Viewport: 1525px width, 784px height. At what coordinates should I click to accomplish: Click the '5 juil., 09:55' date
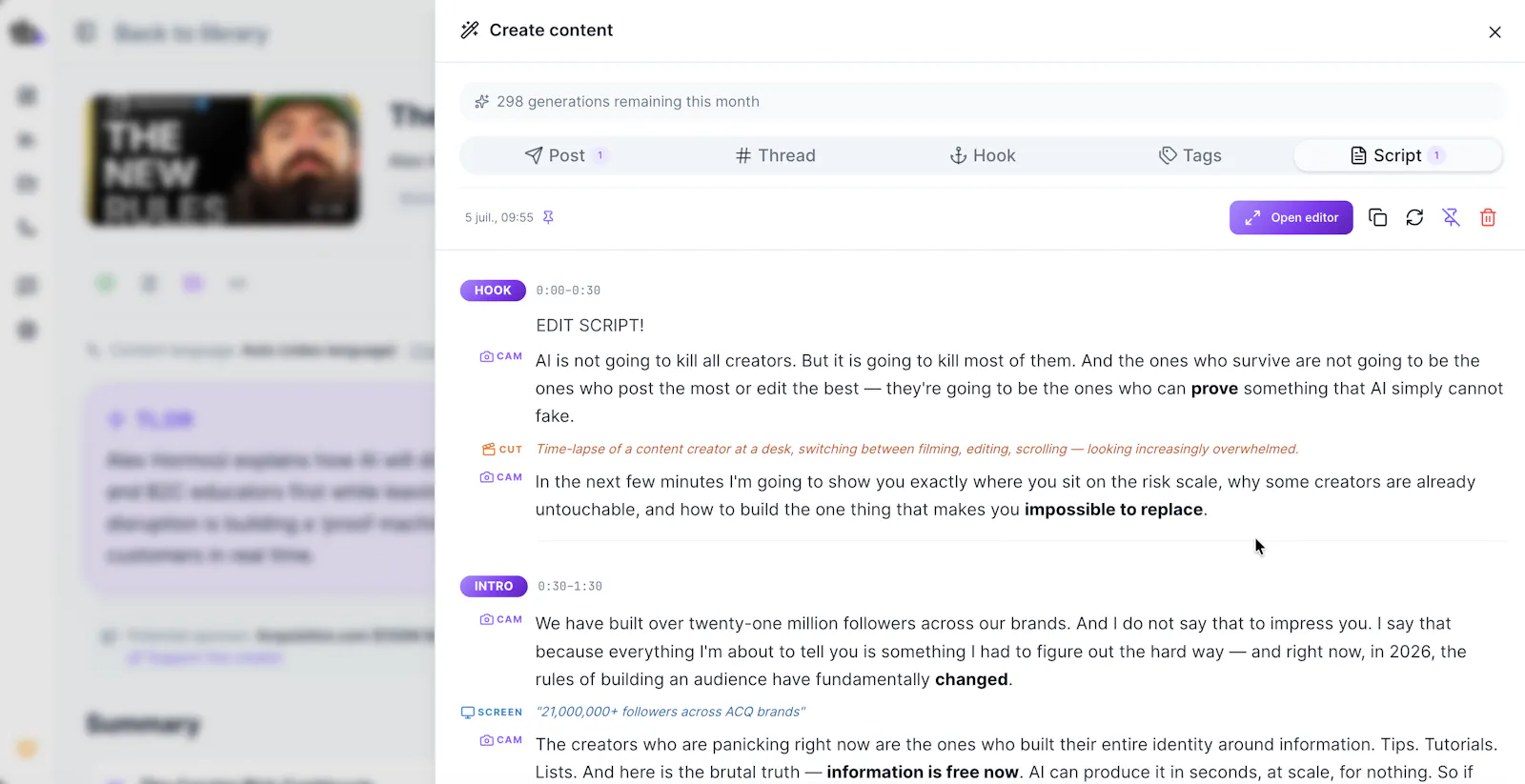[x=499, y=217]
